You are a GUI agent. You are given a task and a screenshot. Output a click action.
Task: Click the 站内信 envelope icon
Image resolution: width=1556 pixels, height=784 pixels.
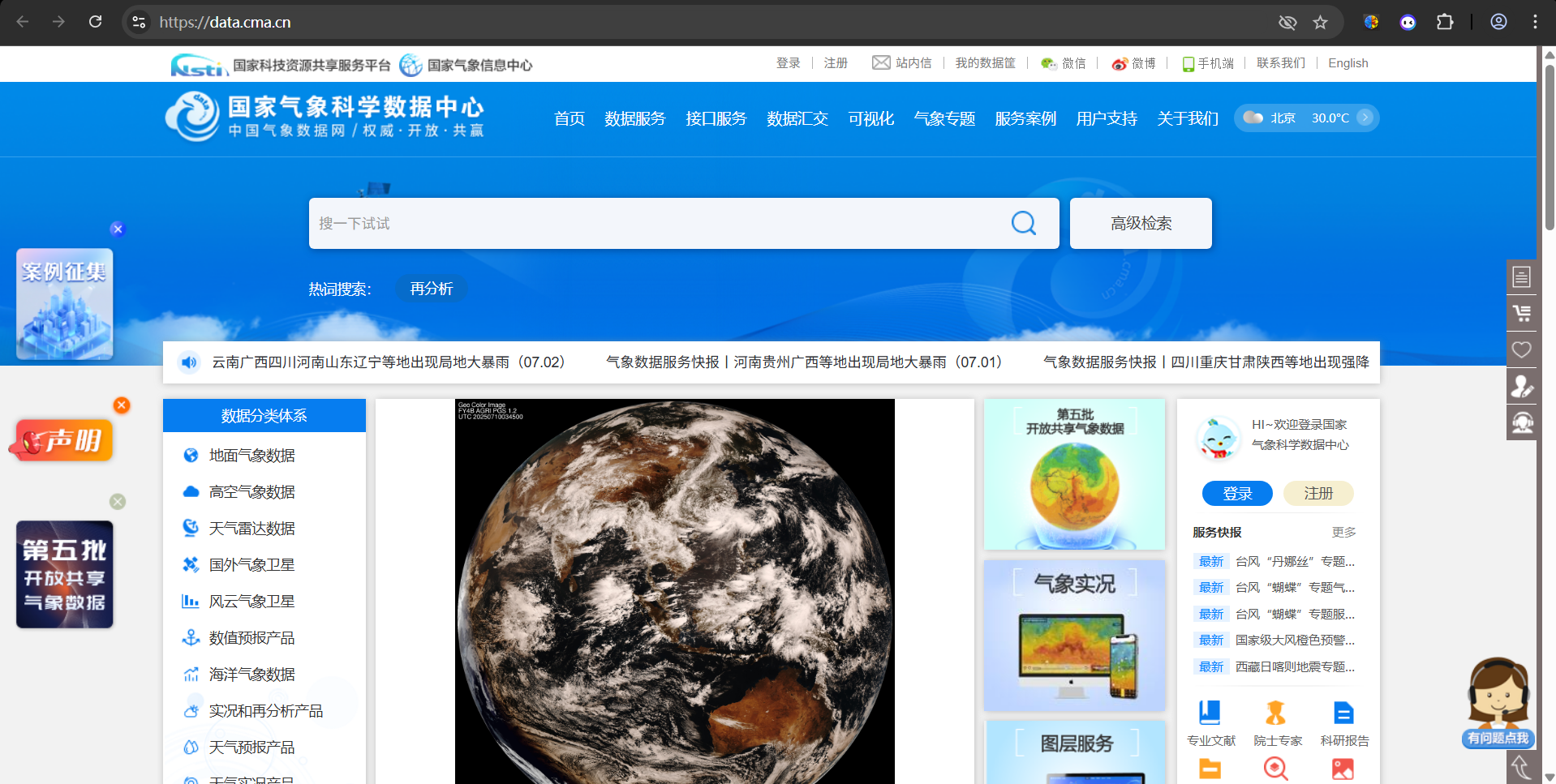pos(881,62)
